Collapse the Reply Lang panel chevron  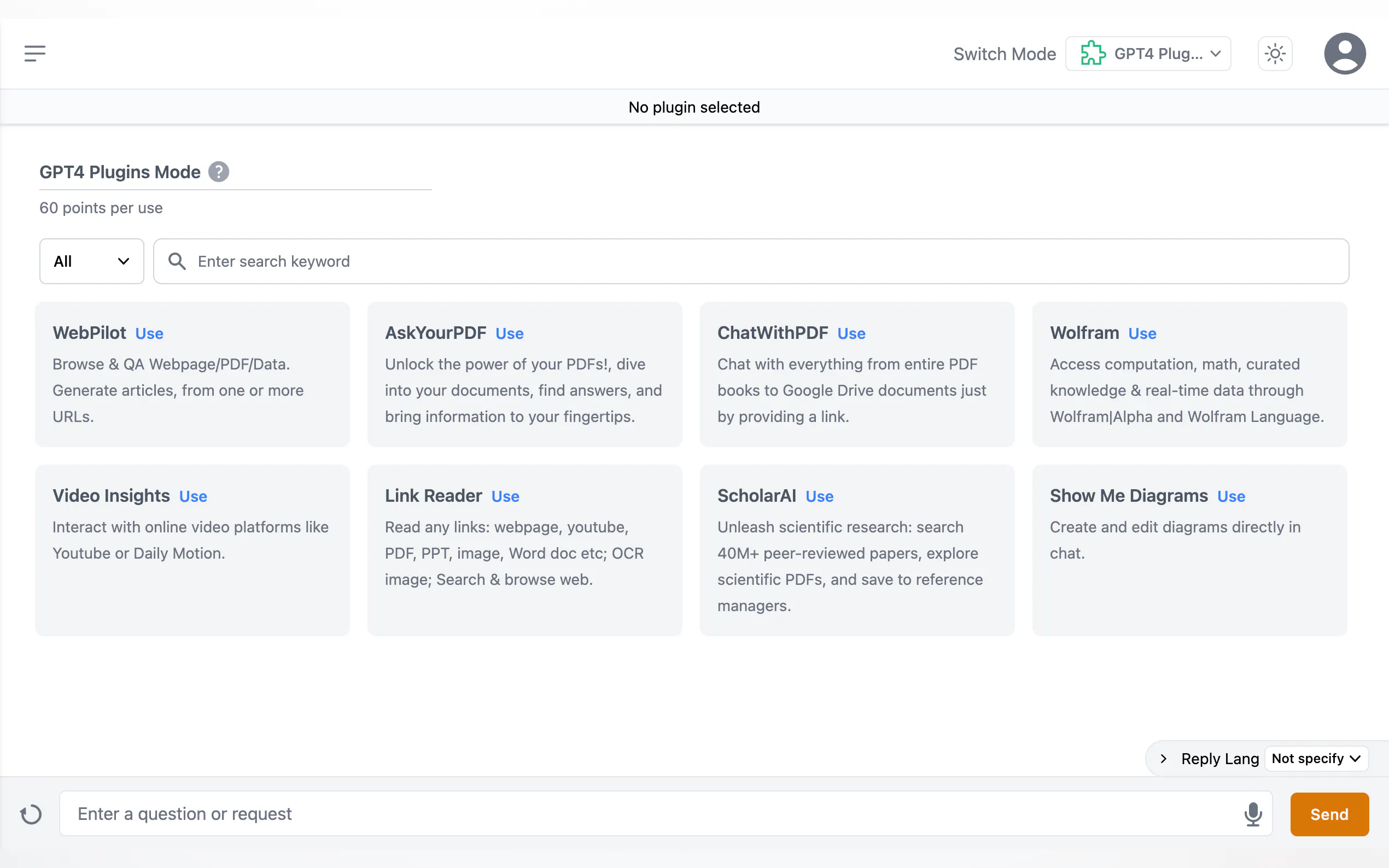click(x=1163, y=758)
